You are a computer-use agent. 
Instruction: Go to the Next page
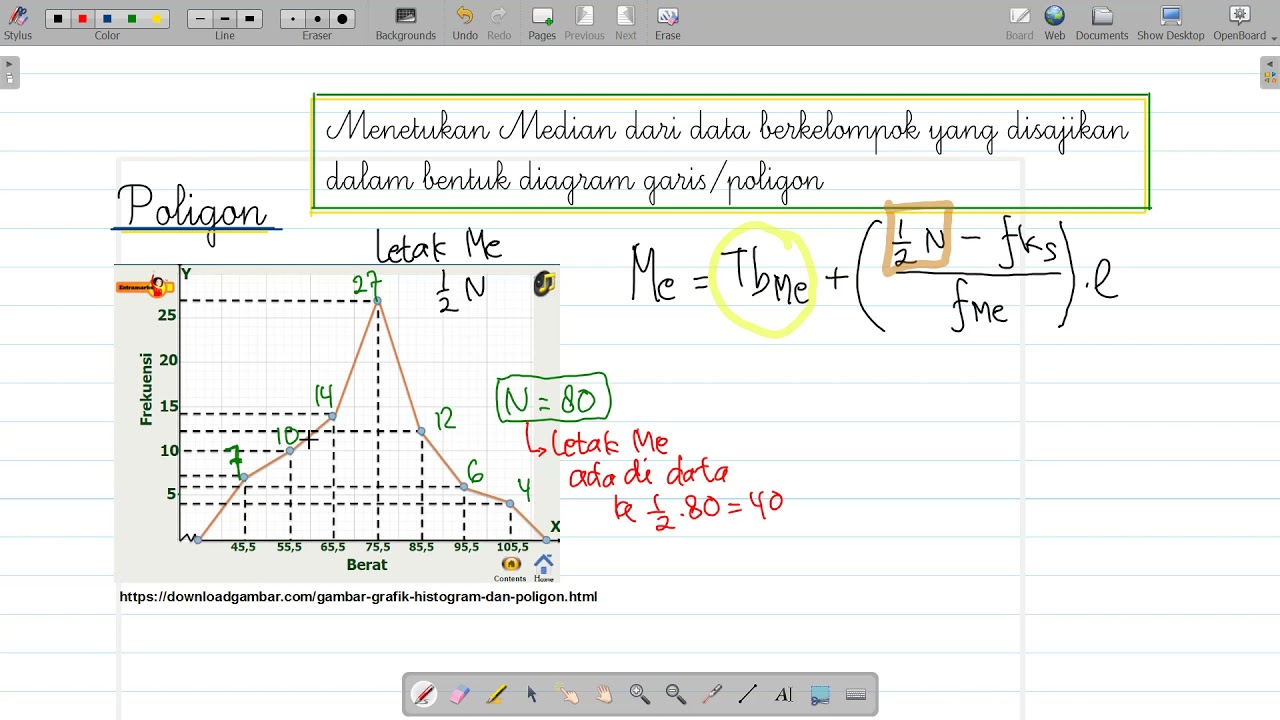pos(626,23)
